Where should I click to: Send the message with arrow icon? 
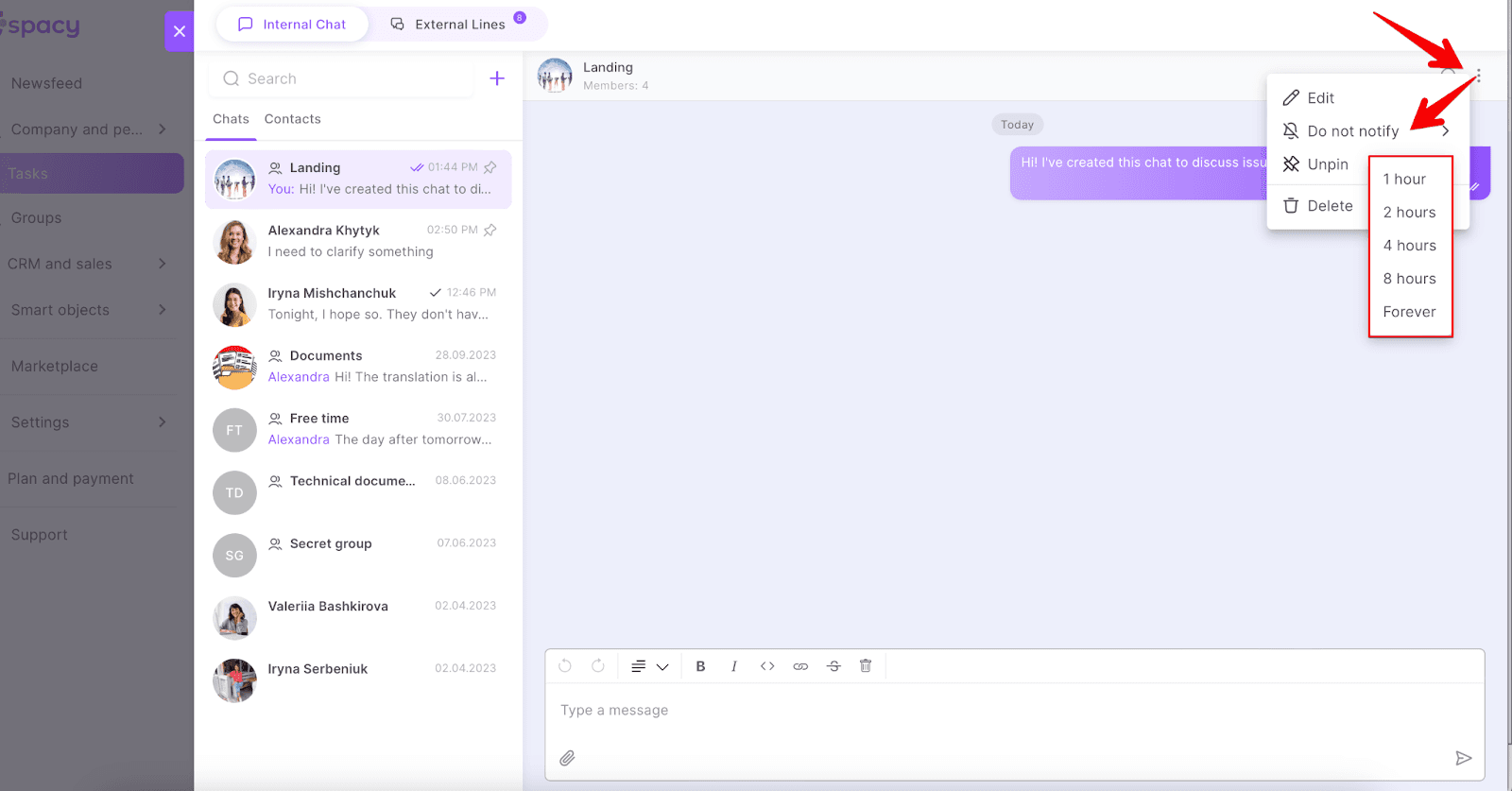[1463, 758]
